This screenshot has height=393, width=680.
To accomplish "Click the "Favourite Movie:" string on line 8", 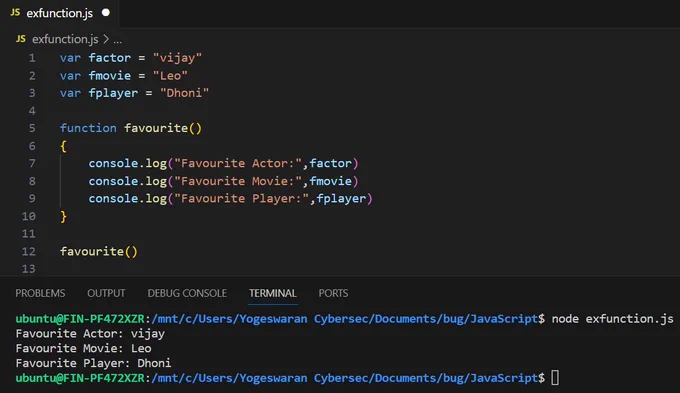I will (238, 181).
